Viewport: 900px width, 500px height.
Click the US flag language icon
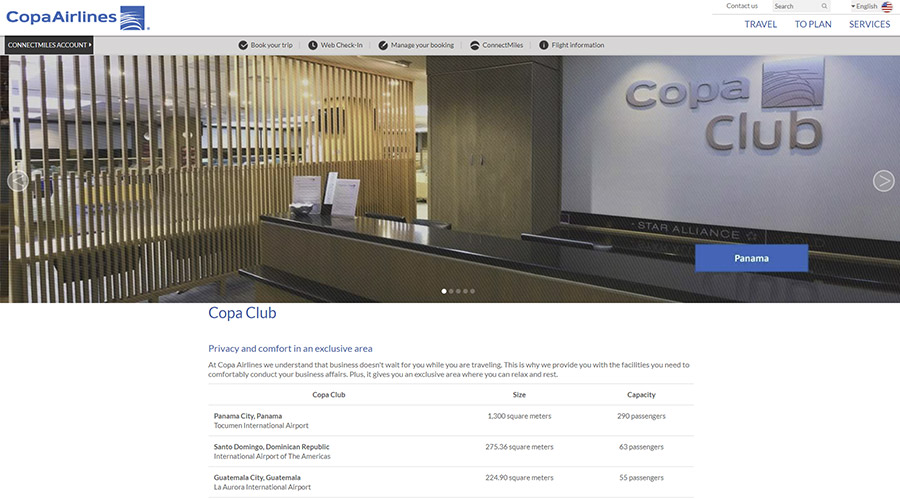pyautogui.click(x=887, y=6)
